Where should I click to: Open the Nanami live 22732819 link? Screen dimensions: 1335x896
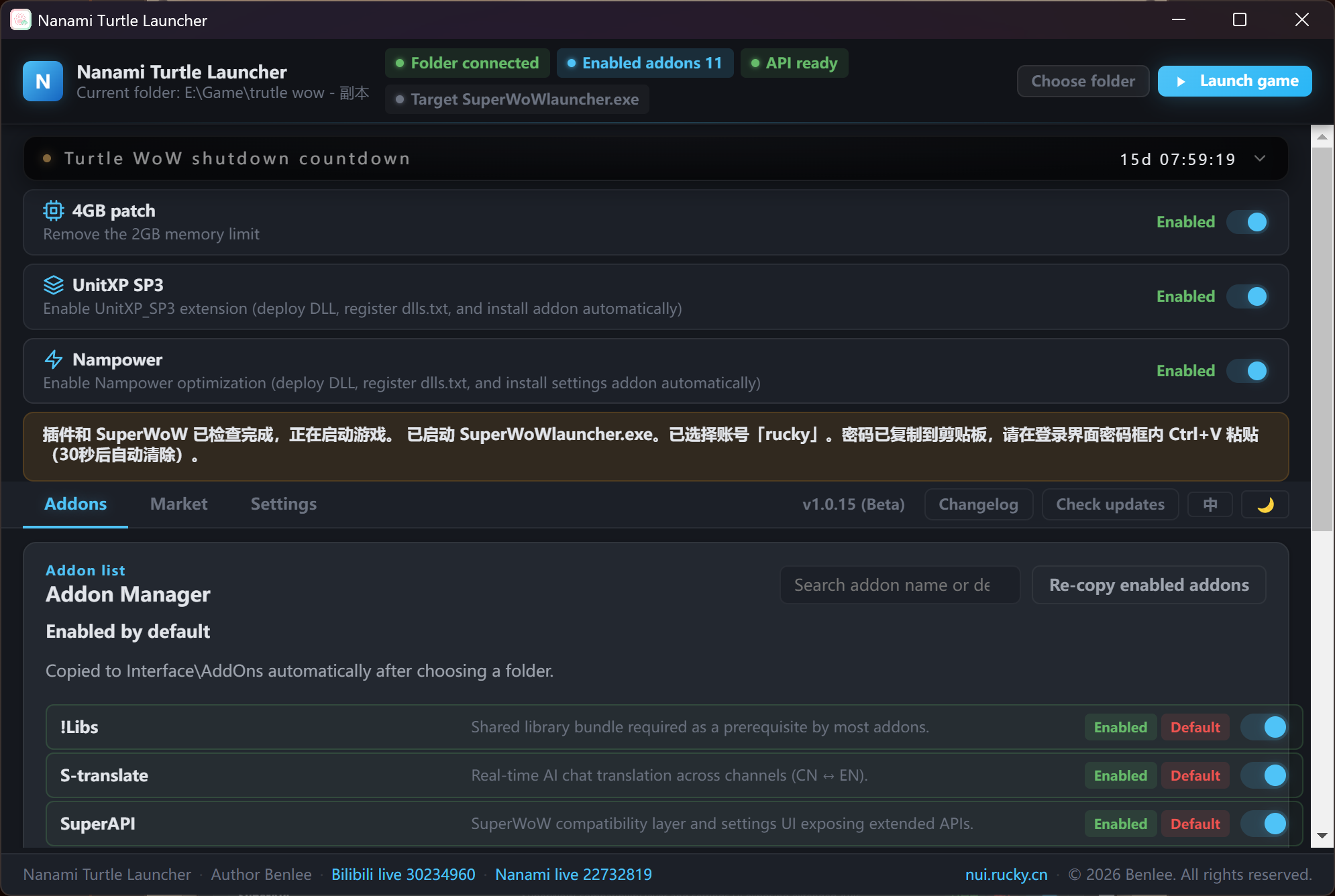coord(574,875)
